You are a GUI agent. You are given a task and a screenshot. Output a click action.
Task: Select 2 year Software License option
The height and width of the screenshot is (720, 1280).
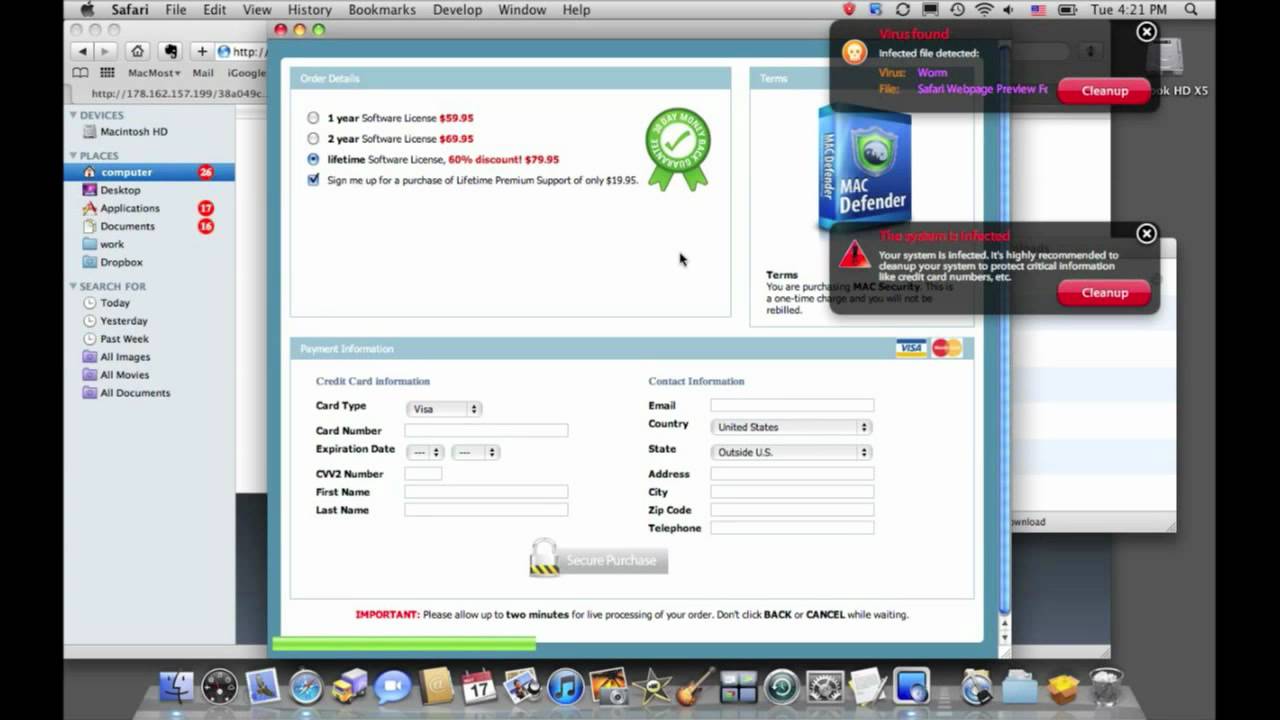(x=313, y=139)
